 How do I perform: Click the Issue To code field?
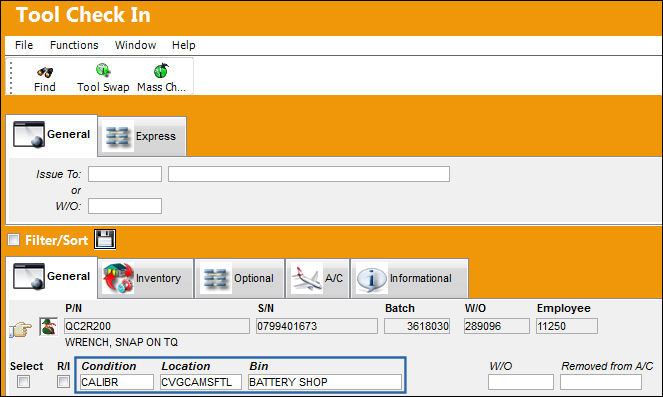[125, 174]
